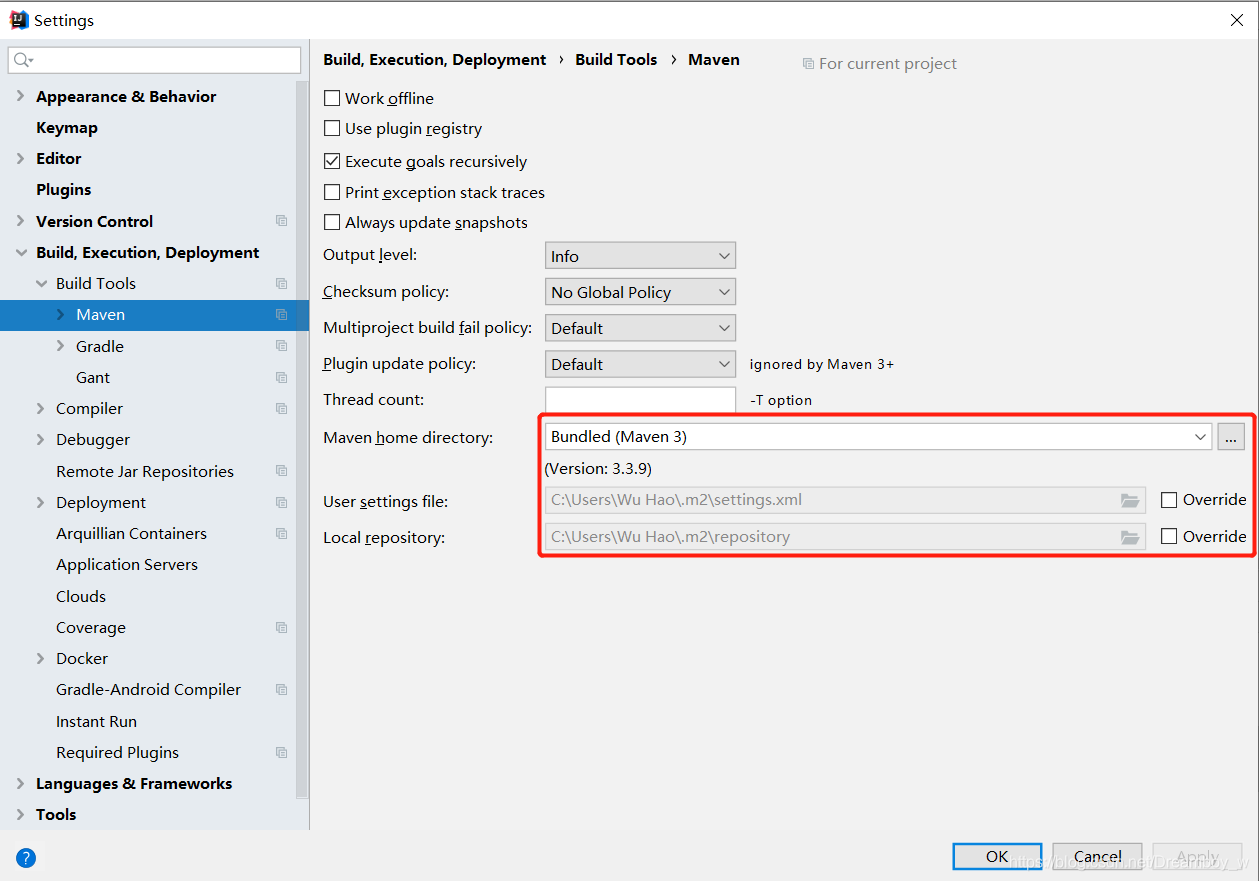
Task: Select Keymap in the settings tree
Action: tap(67, 128)
